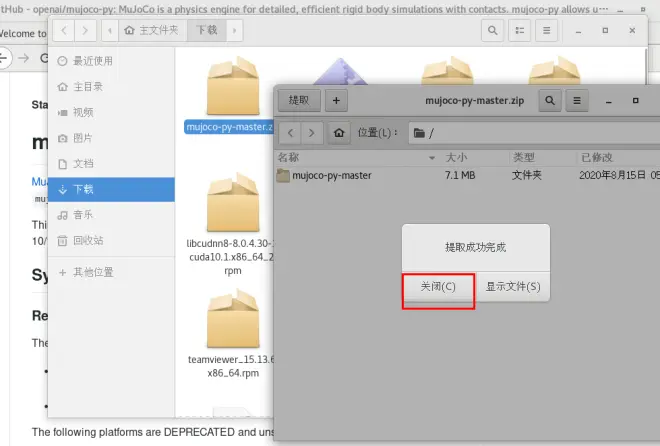Click 主文件夹 path button
This screenshot has height=446, width=660.
pyautogui.click(x=152, y=30)
